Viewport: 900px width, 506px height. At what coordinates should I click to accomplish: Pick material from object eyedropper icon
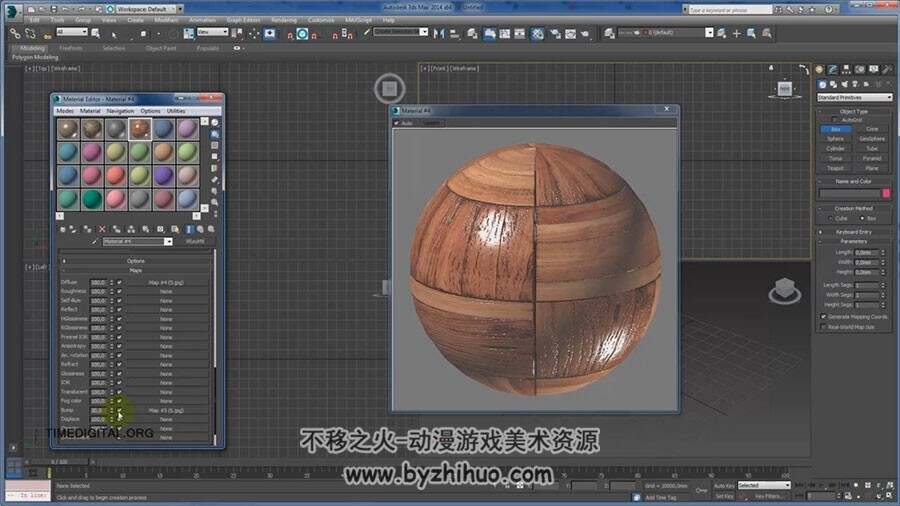[95, 242]
